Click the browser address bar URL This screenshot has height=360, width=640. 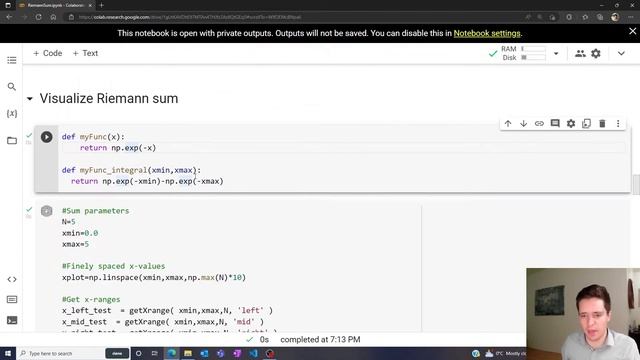pyautogui.click(x=190, y=17)
